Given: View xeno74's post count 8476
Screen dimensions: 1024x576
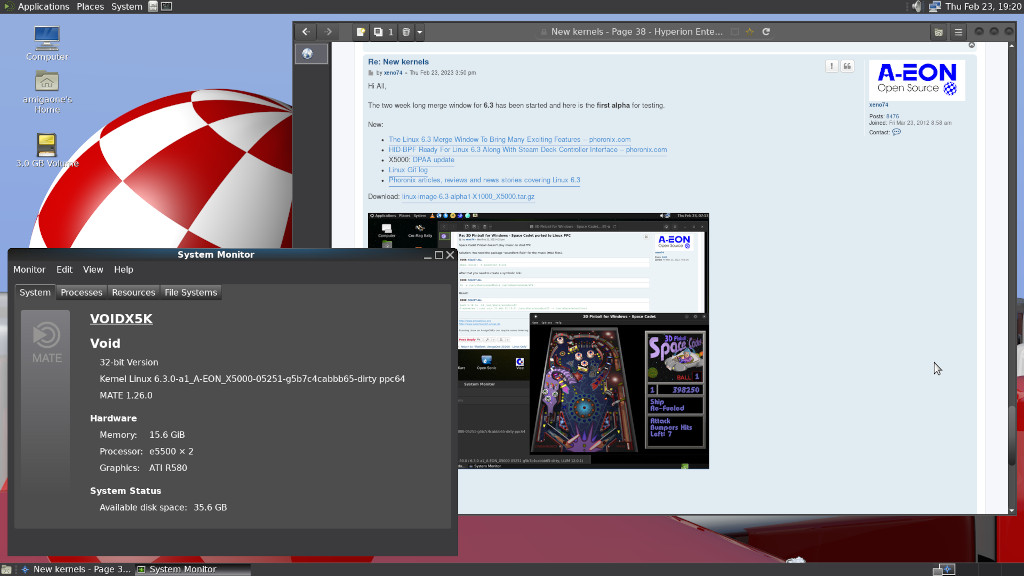Looking at the screenshot, I should click(x=892, y=116).
